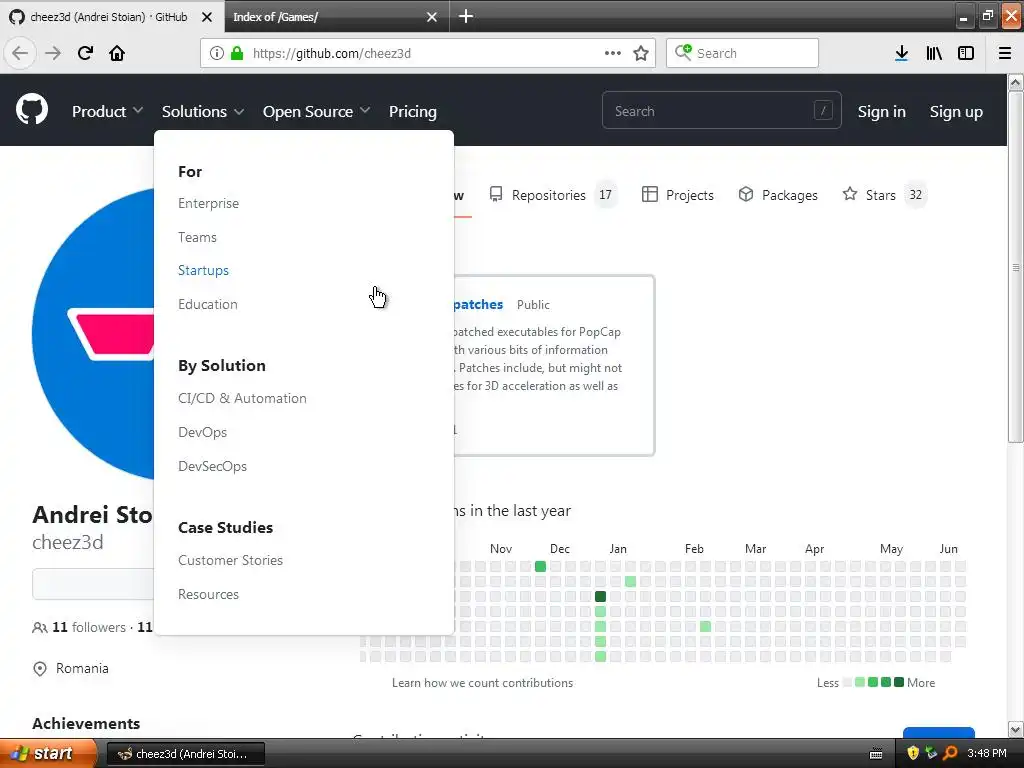This screenshot has height=768, width=1024.
Task: Select Startups in Solutions menu
Action: click(203, 270)
